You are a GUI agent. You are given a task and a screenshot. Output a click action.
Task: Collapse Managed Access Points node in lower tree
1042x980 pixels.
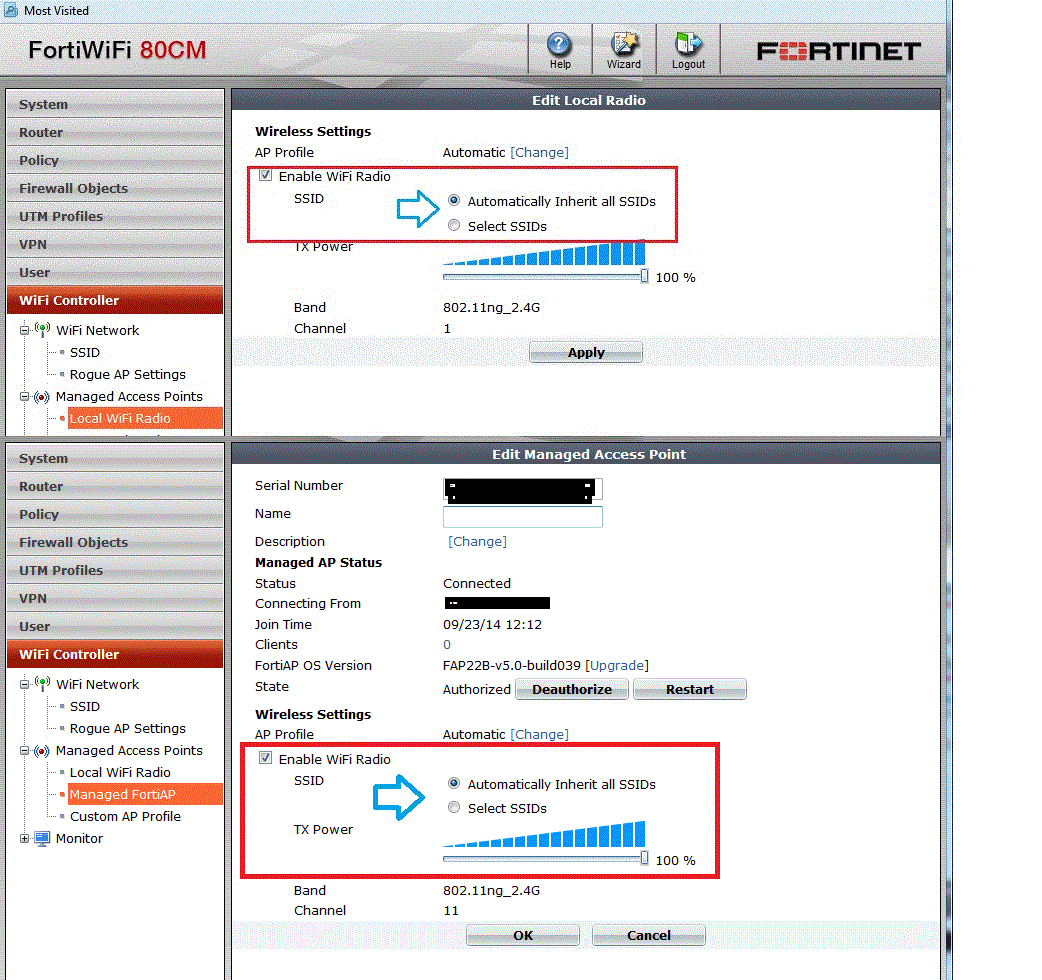pyautogui.click(x=24, y=751)
